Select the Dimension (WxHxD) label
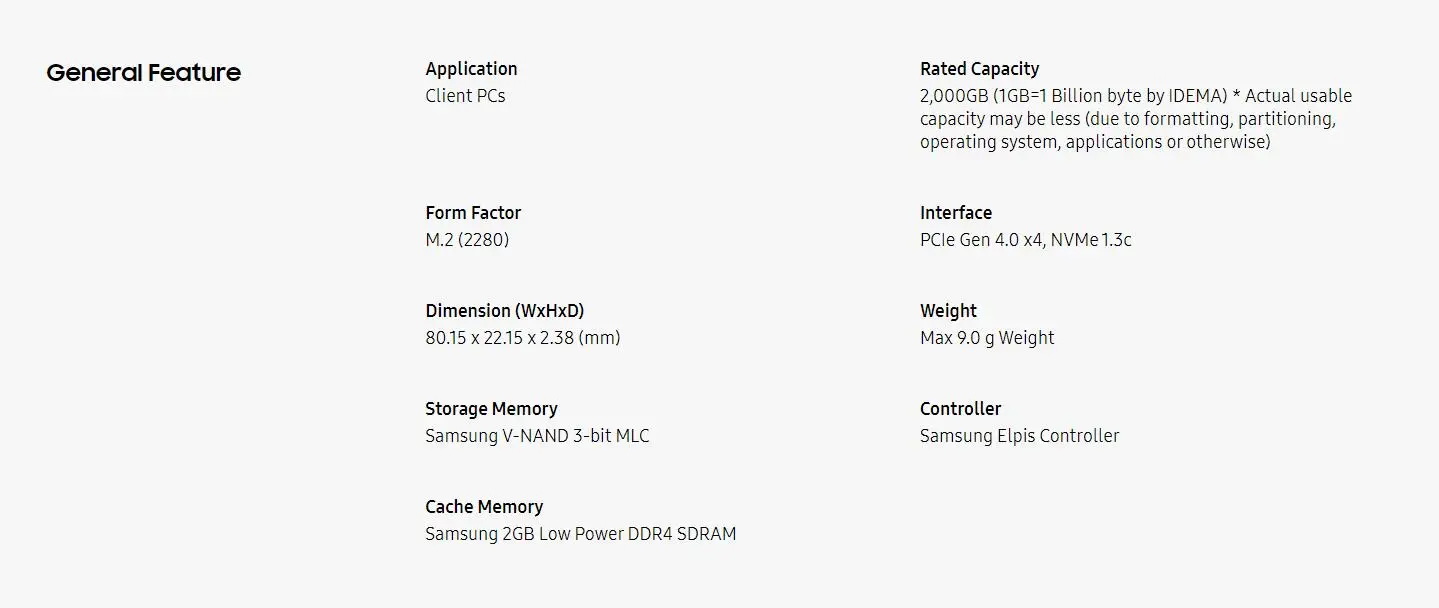The image size is (1439, 608). 505,311
